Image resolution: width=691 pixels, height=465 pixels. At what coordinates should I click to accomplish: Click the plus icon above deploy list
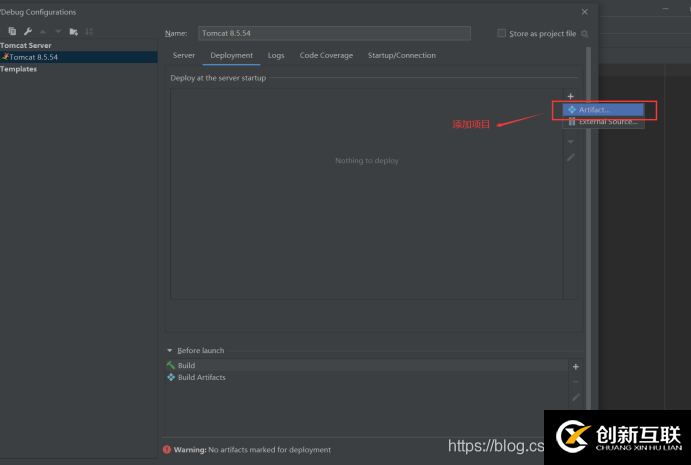570,96
